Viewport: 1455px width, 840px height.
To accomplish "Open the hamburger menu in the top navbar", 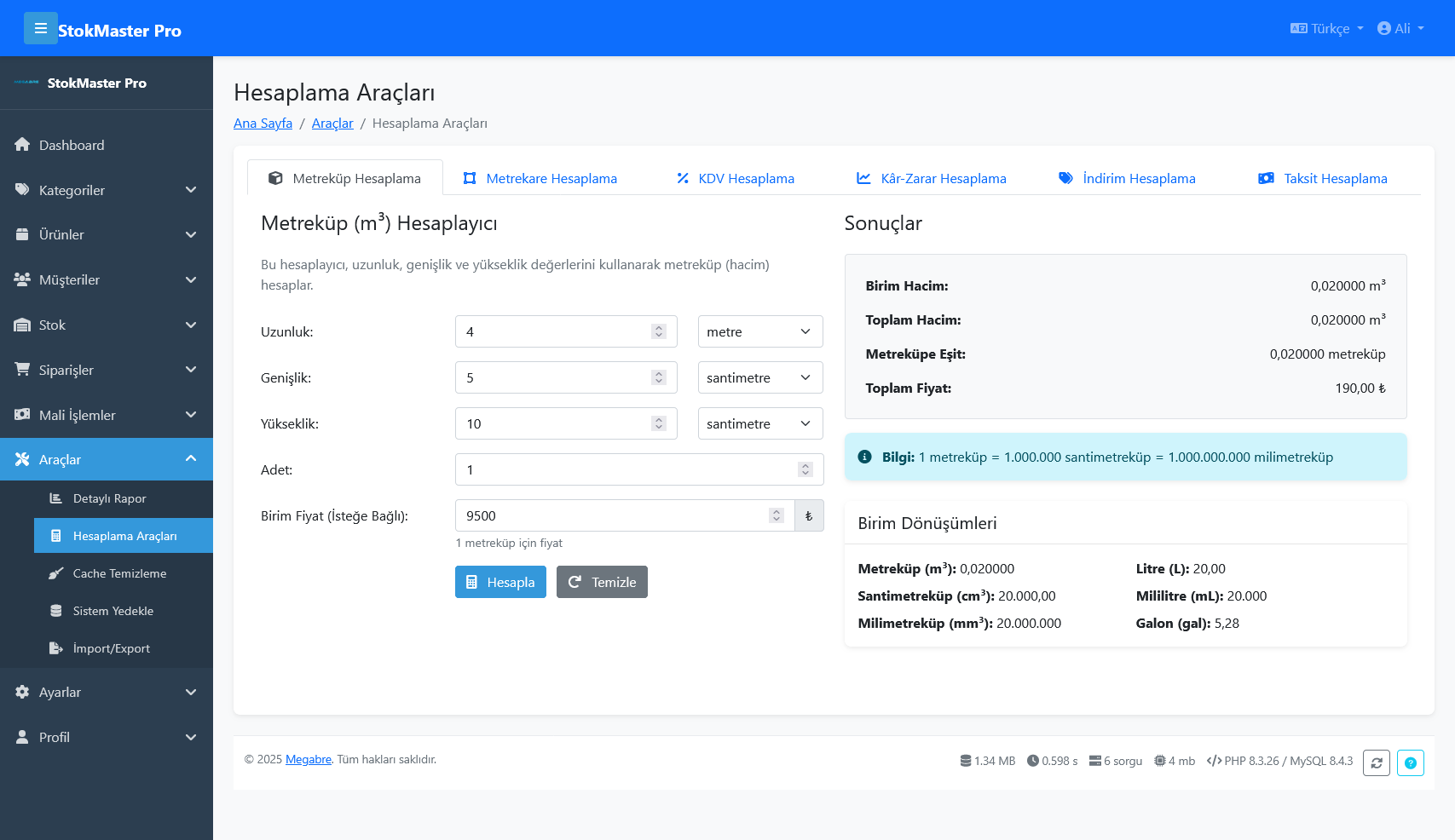I will click(41, 28).
